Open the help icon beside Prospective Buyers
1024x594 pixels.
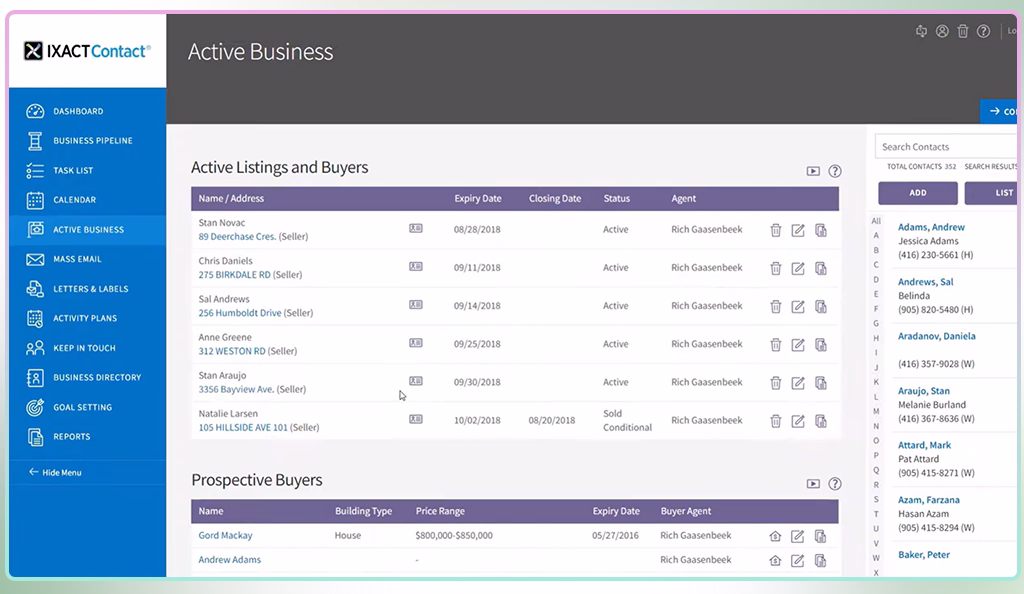[835, 483]
